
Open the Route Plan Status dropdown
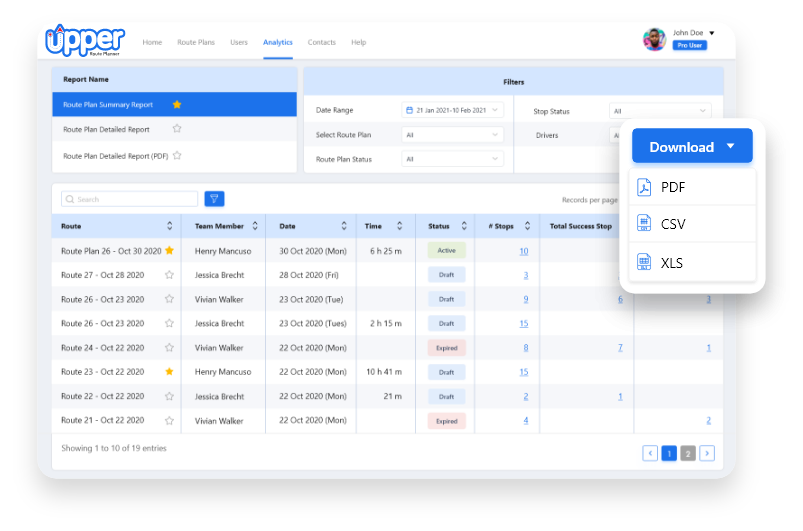[452, 159]
